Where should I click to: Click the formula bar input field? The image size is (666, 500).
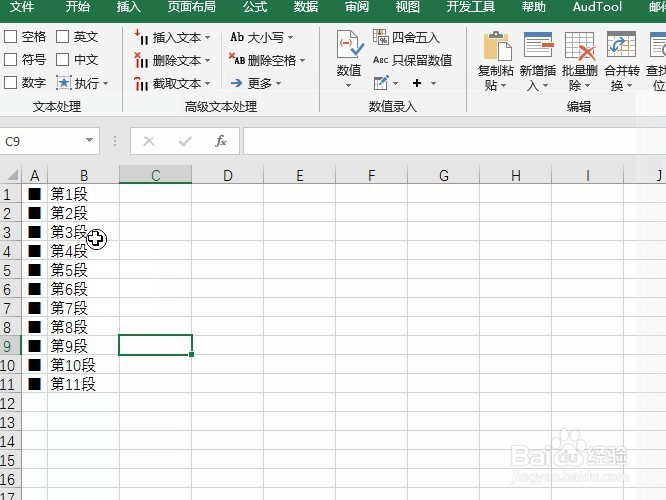454,141
